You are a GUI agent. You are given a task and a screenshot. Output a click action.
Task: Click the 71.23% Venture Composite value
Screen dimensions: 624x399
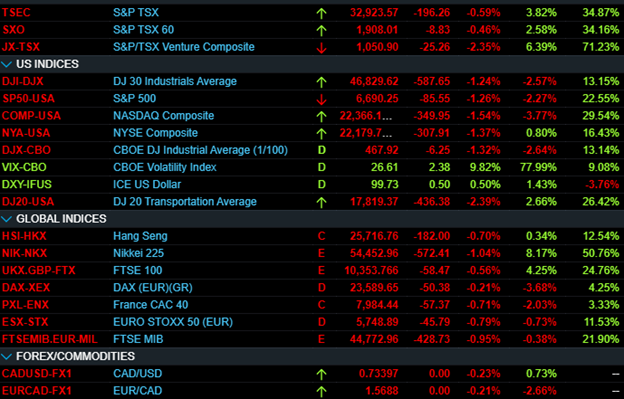[601, 47]
